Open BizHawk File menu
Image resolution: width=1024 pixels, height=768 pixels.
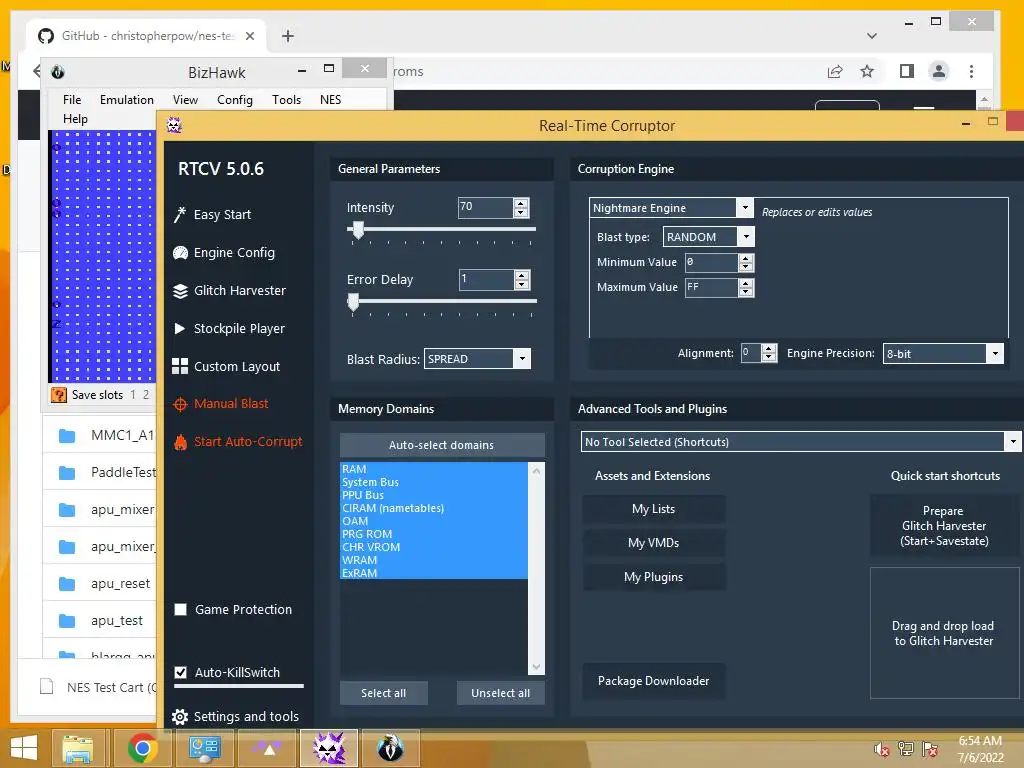point(72,99)
